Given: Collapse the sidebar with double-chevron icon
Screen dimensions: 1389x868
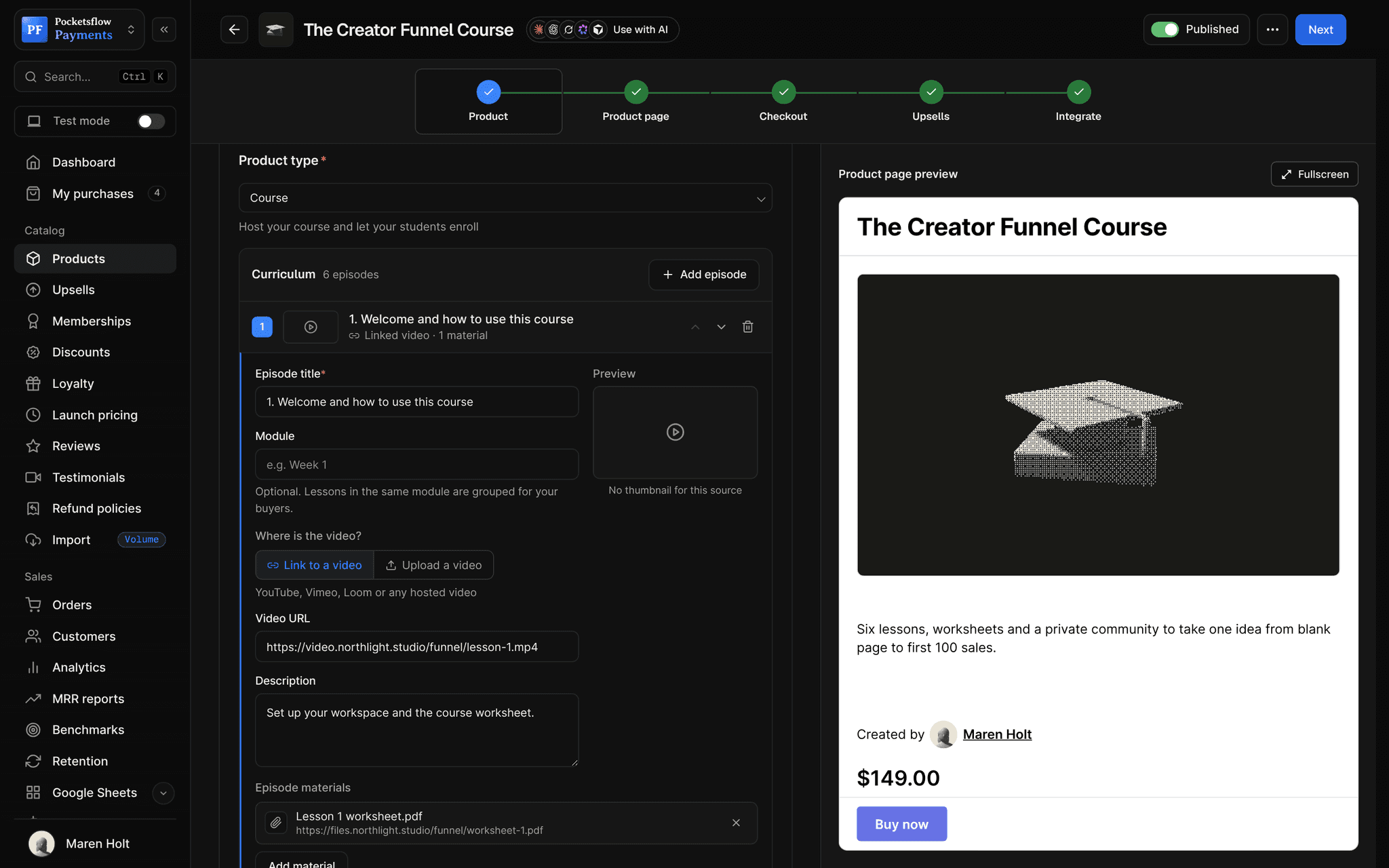Looking at the screenshot, I should (x=164, y=29).
